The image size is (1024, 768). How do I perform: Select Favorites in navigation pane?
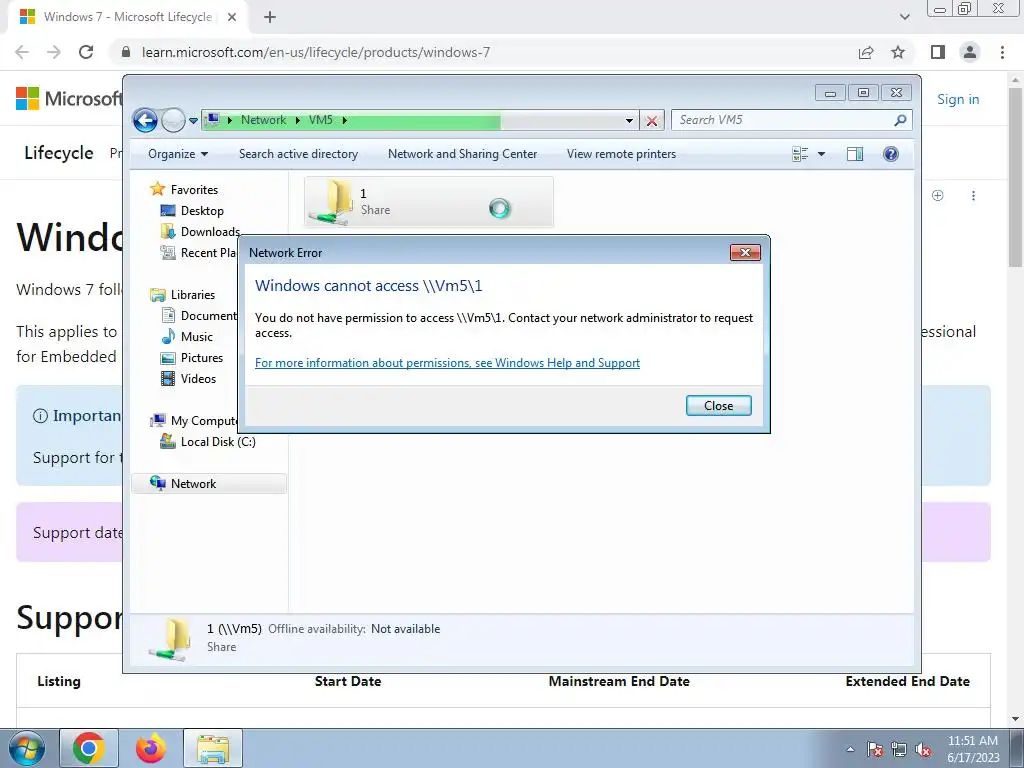pyautogui.click(x=194, y=189)
